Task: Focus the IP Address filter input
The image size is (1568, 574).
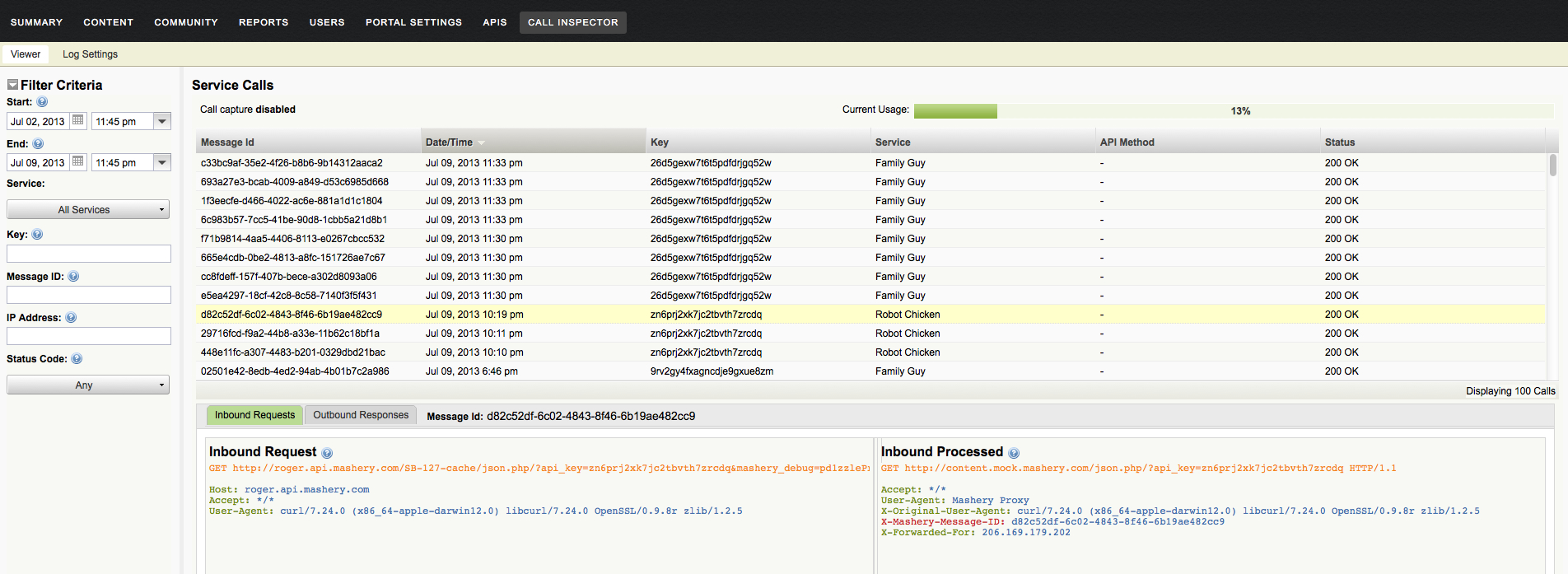Action: point(89,336)
